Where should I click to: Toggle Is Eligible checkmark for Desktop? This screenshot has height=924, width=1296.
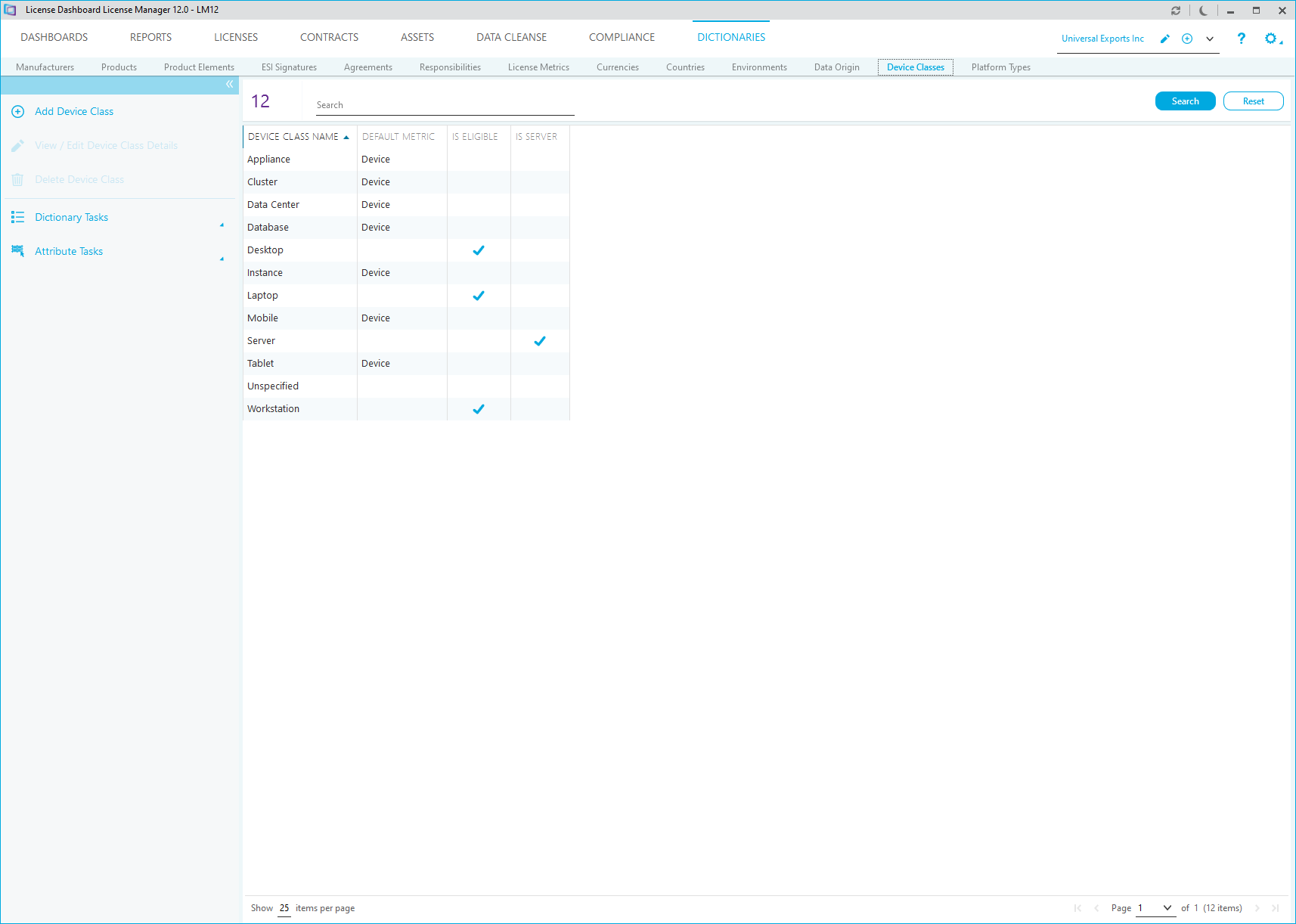click(x=479, y=250)
